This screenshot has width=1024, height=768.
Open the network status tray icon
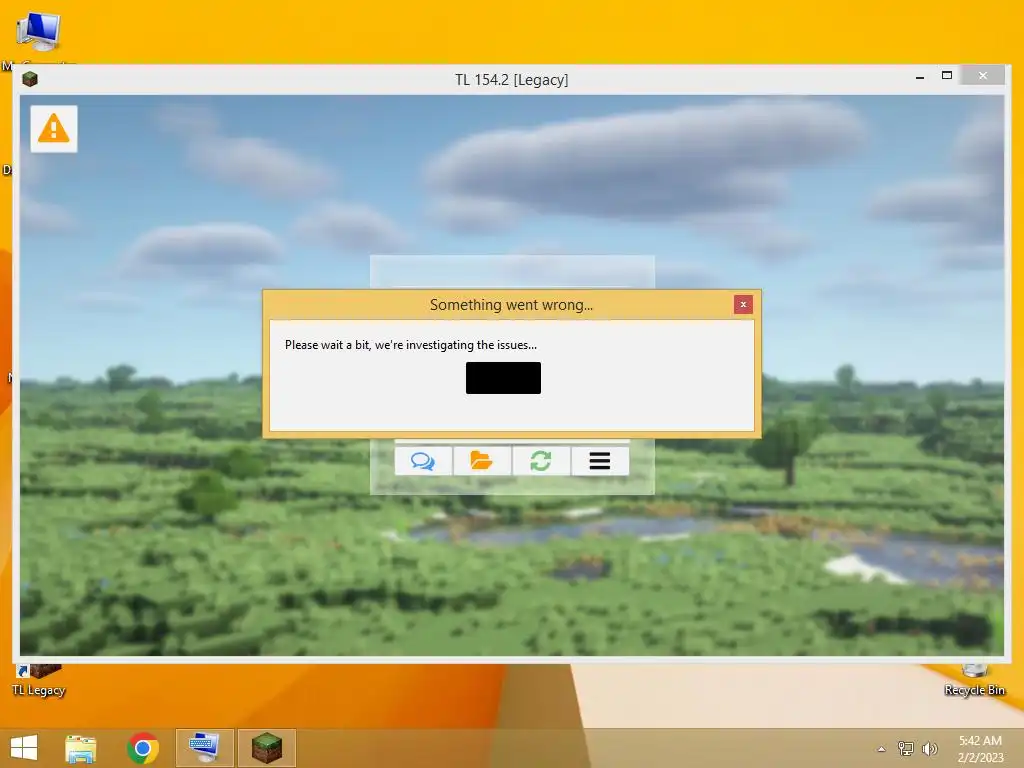point(905,749)
